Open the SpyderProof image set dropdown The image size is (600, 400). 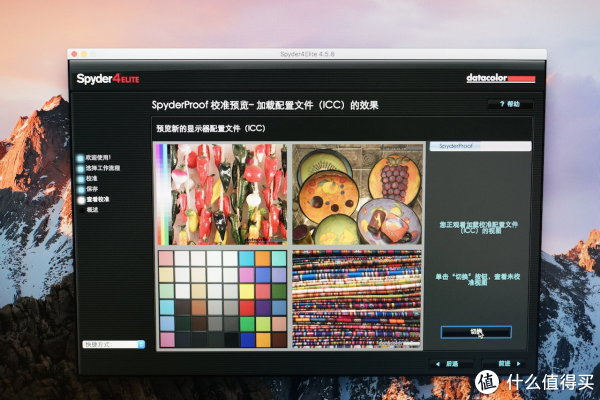coord(480,146)
